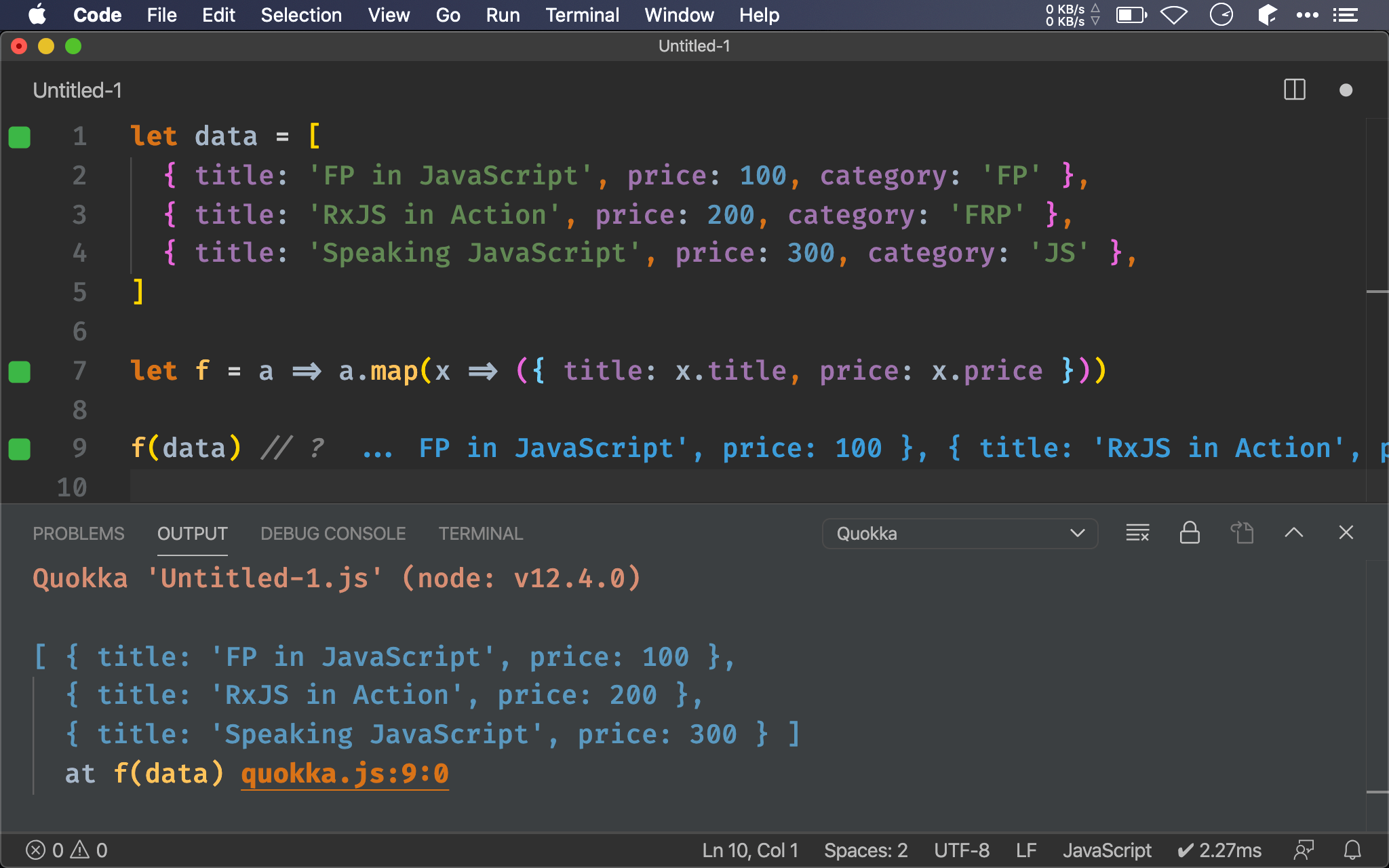Select the Untitled-1 editor tab
Screen dimensions: 1389x868
[77, 90]
